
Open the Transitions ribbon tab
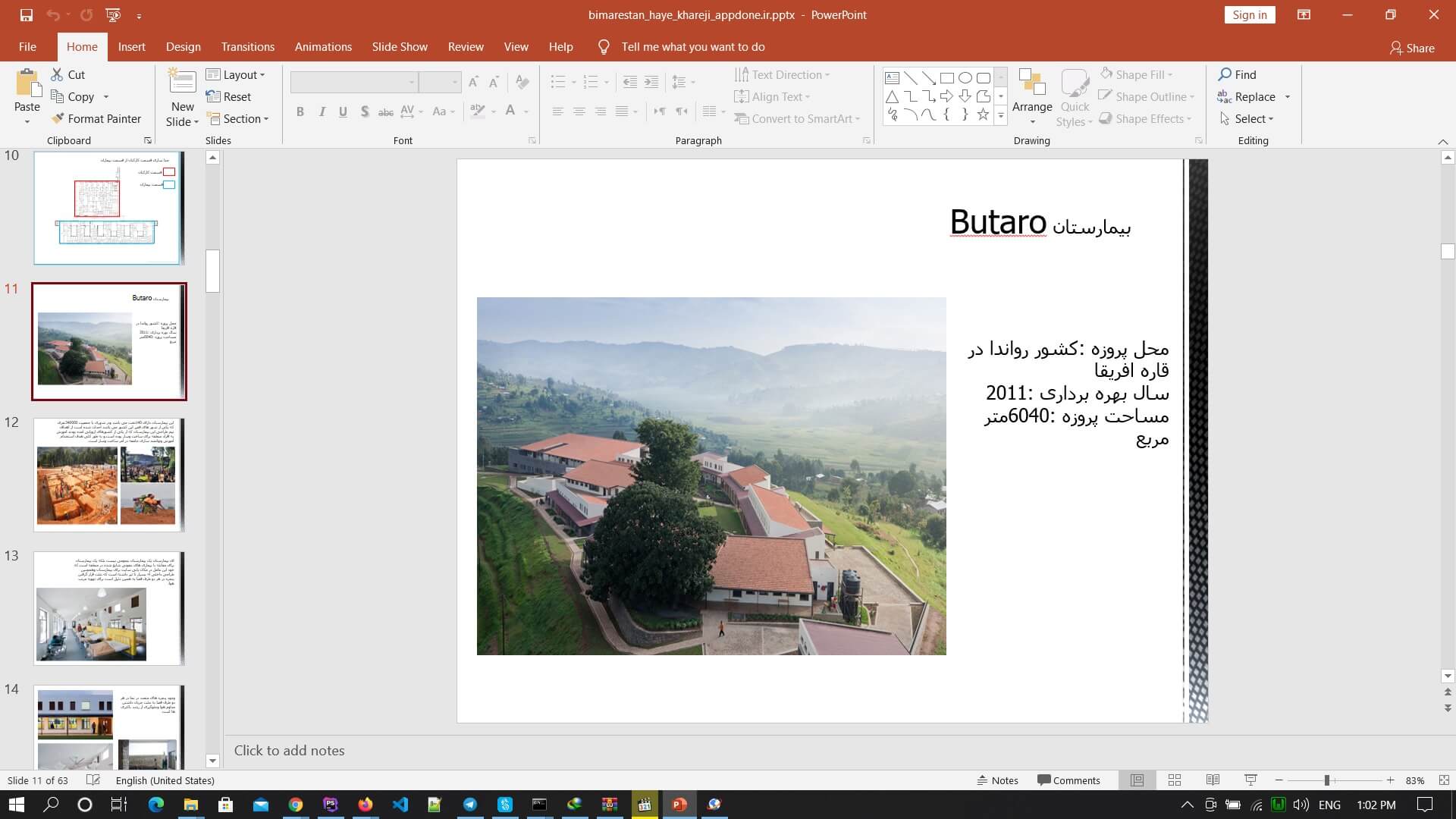pyautogui.click(x=247, y=46)
